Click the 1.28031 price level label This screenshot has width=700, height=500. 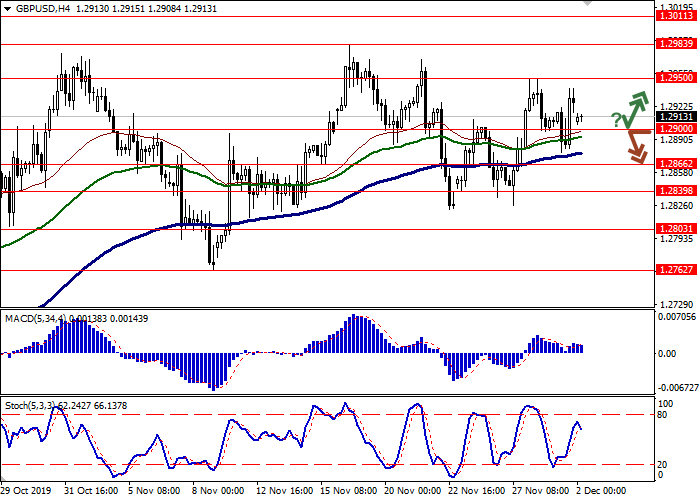tap(675, 228)
